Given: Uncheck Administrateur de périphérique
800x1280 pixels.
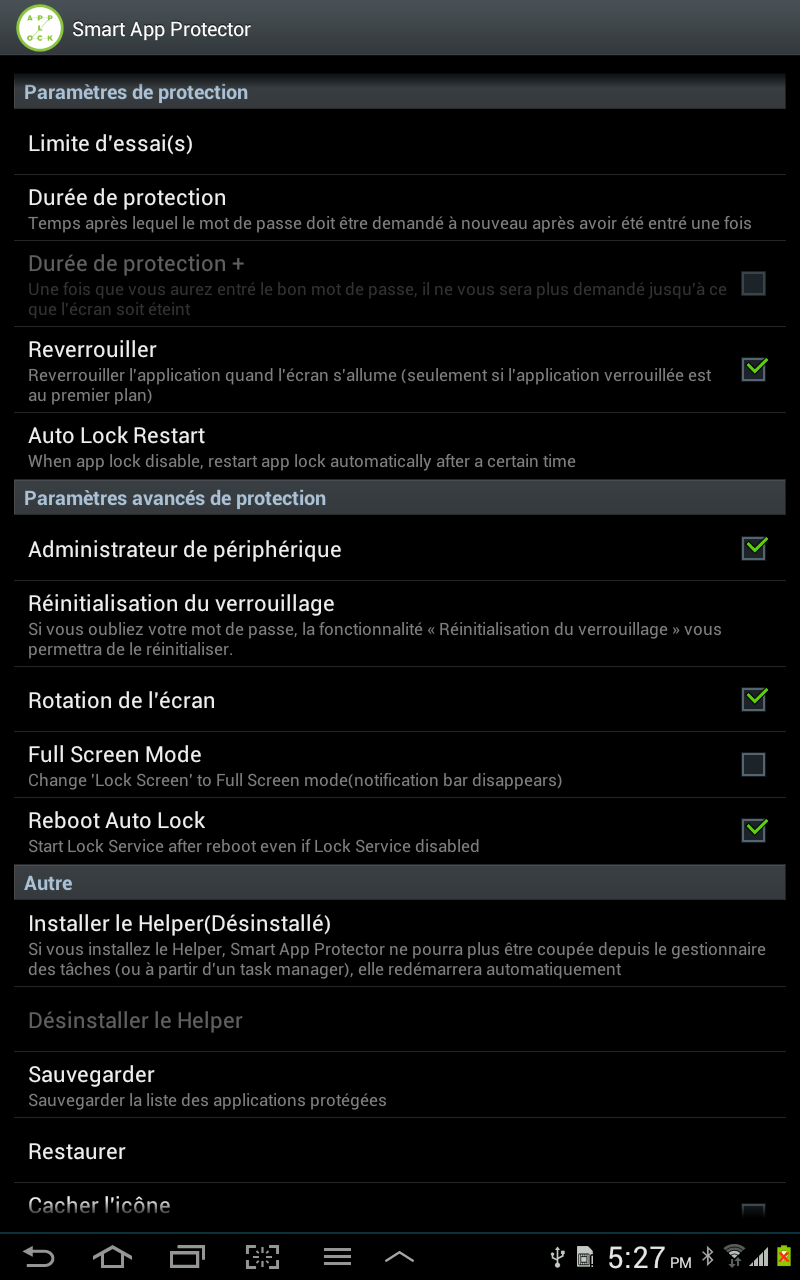Looking at the screenshot, I should [x=754, y=549].
